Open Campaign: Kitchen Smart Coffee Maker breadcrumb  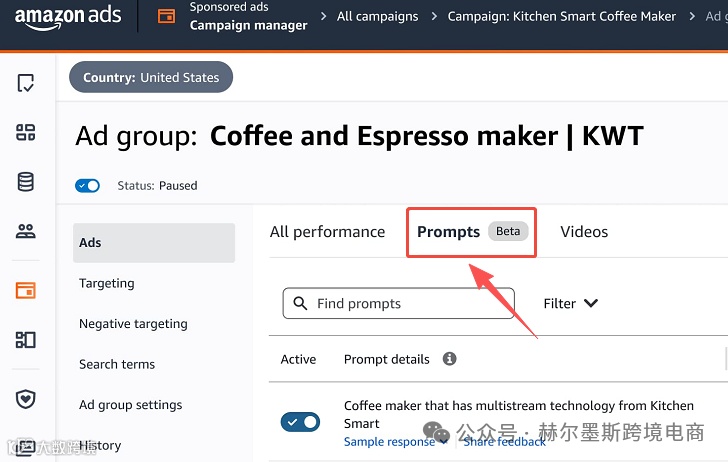(x=561, y=16)
